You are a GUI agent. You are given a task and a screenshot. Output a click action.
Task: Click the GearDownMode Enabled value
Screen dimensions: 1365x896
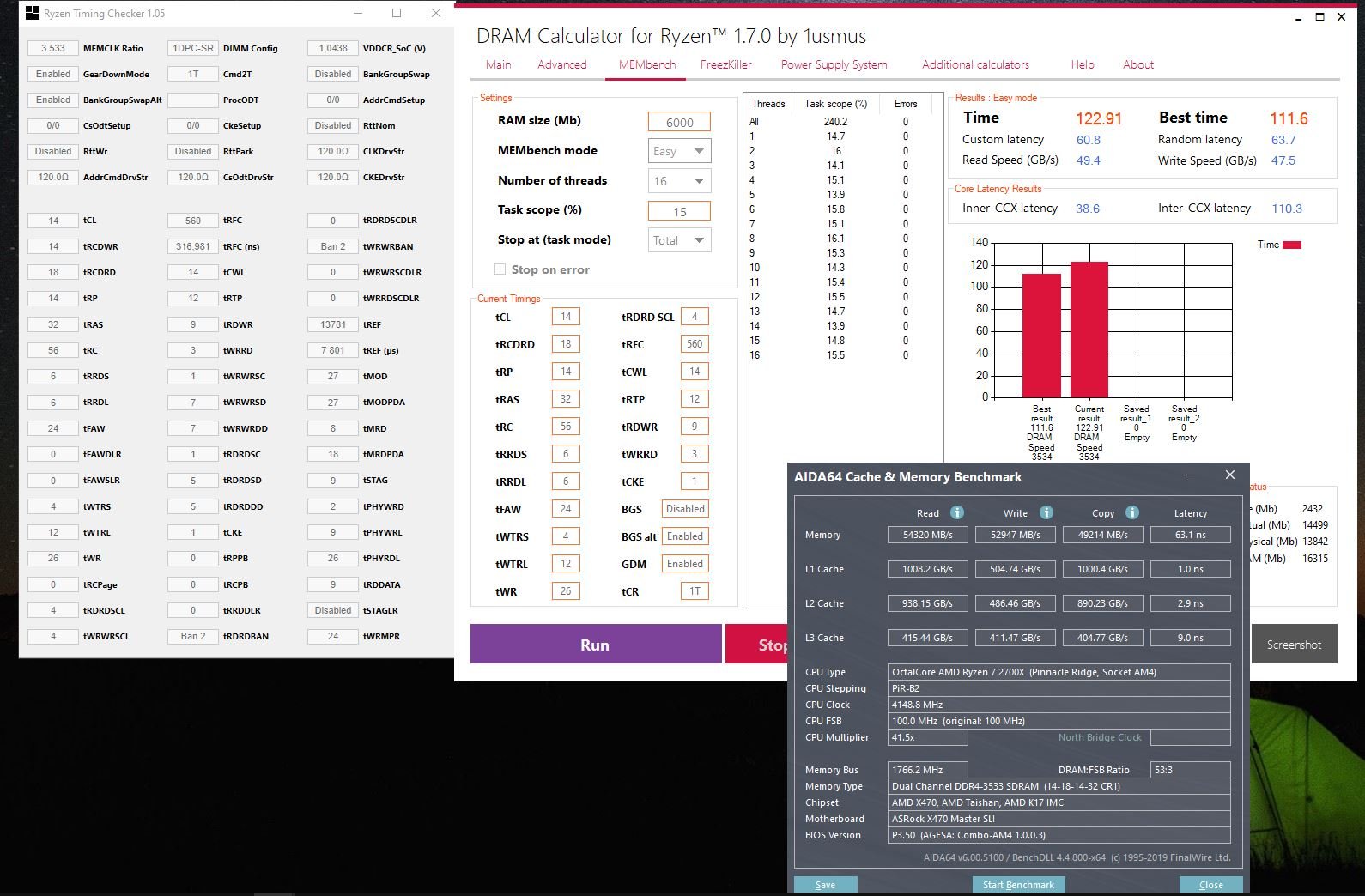point(53,74)
